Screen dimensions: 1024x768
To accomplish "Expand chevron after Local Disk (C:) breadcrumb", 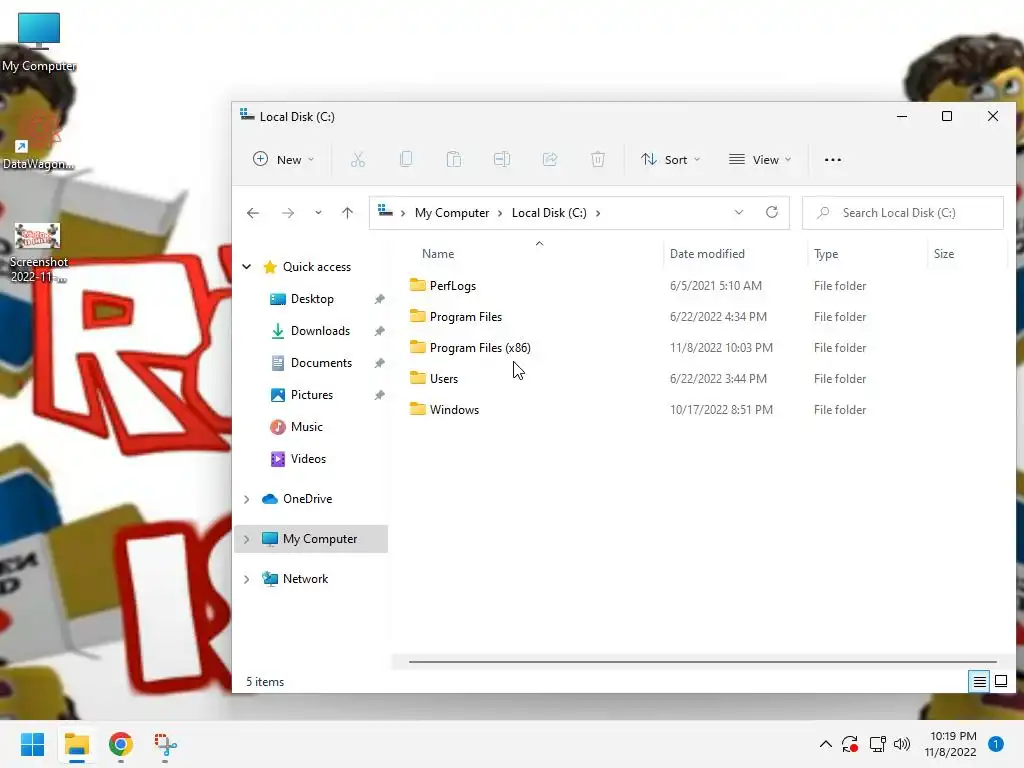I will click(598, 213).
